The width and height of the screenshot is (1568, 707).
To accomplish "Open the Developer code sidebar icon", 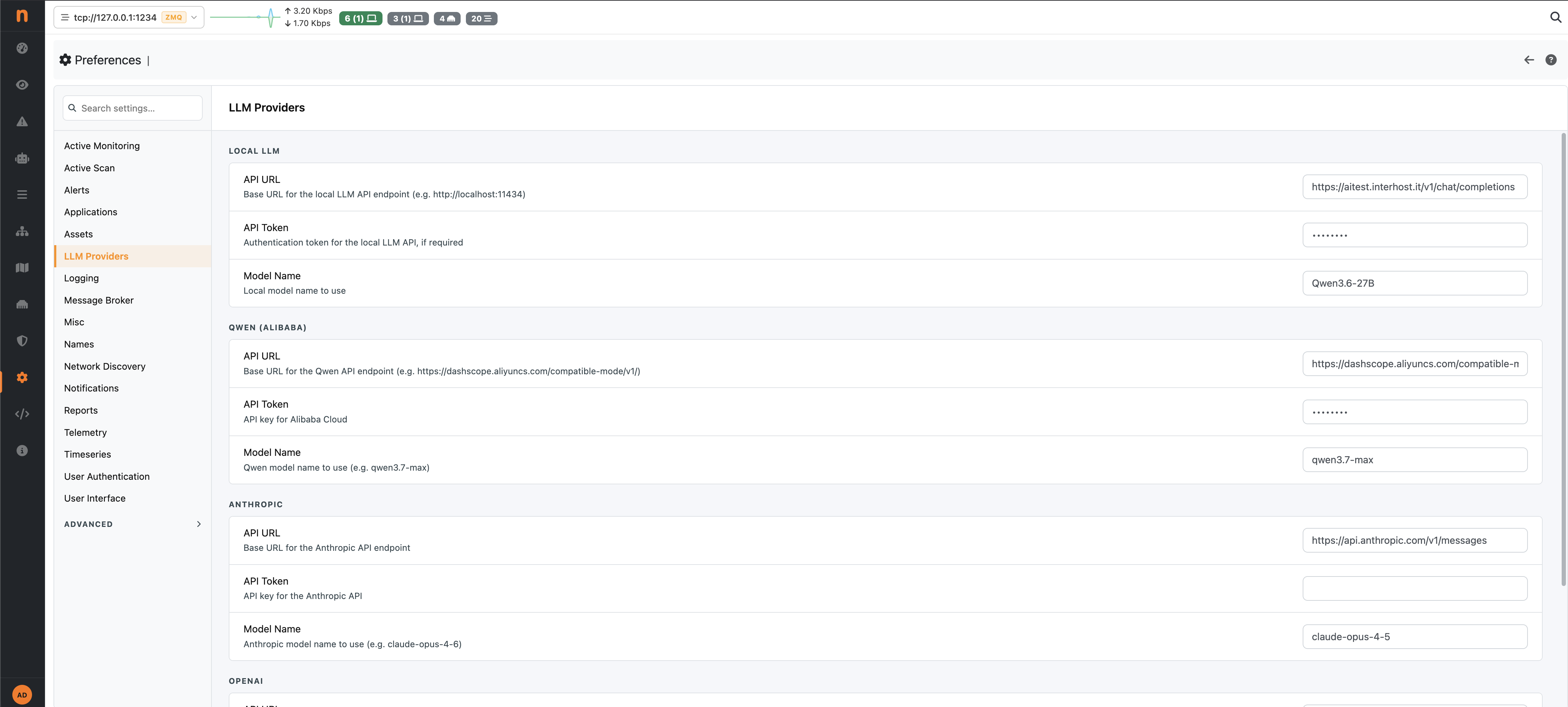I will (22, 414).
